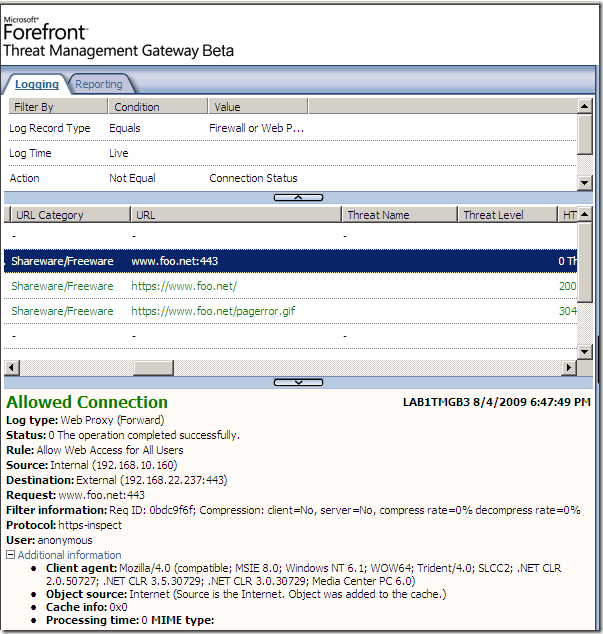
Task: Click the Protocol https-inspect line
Action: point(64,525)
